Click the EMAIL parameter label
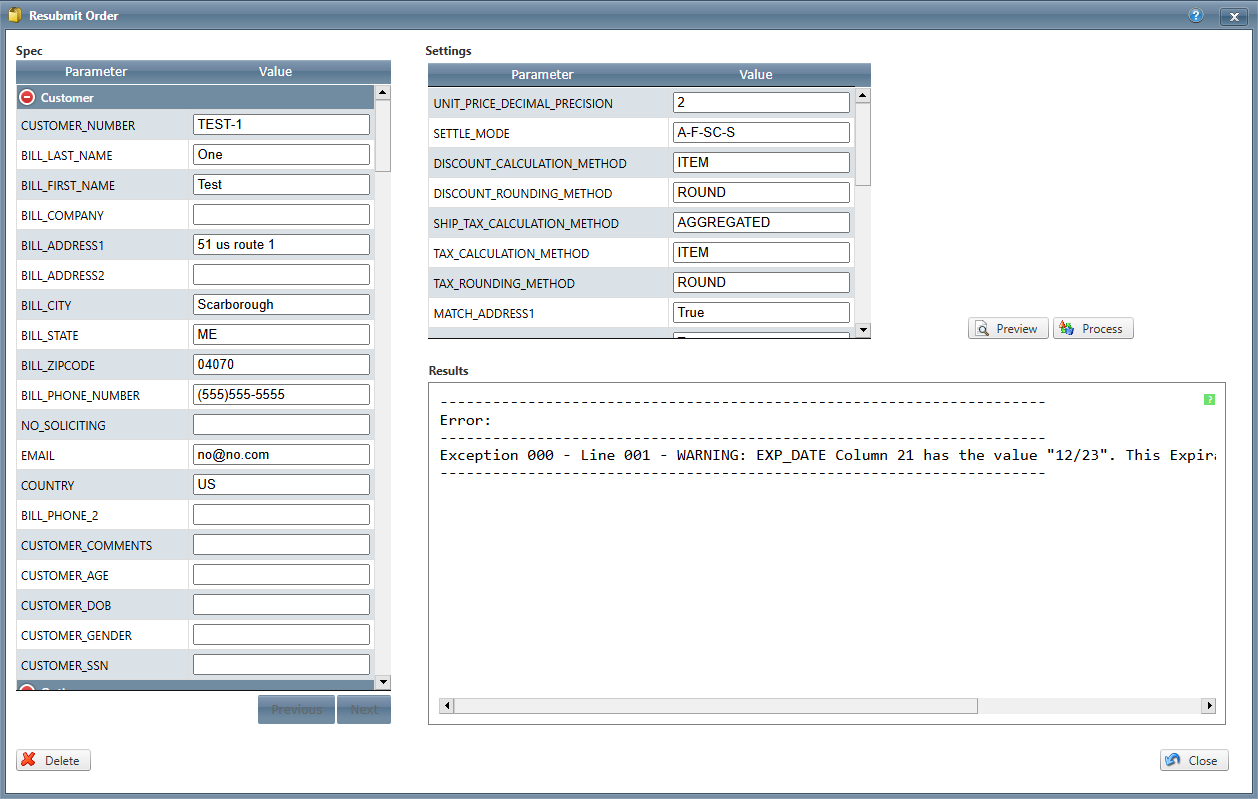 pos(38,456)
